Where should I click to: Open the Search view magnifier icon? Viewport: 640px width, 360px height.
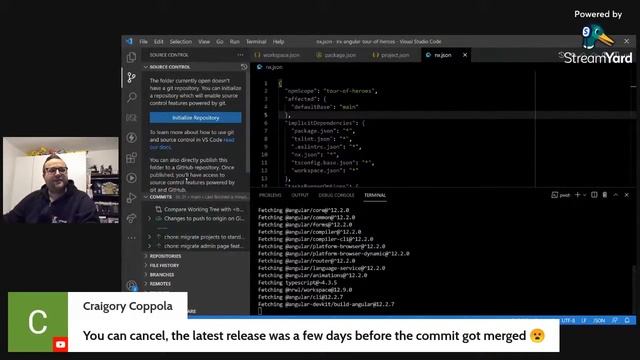pyautogui.click(x=131, y=97)
